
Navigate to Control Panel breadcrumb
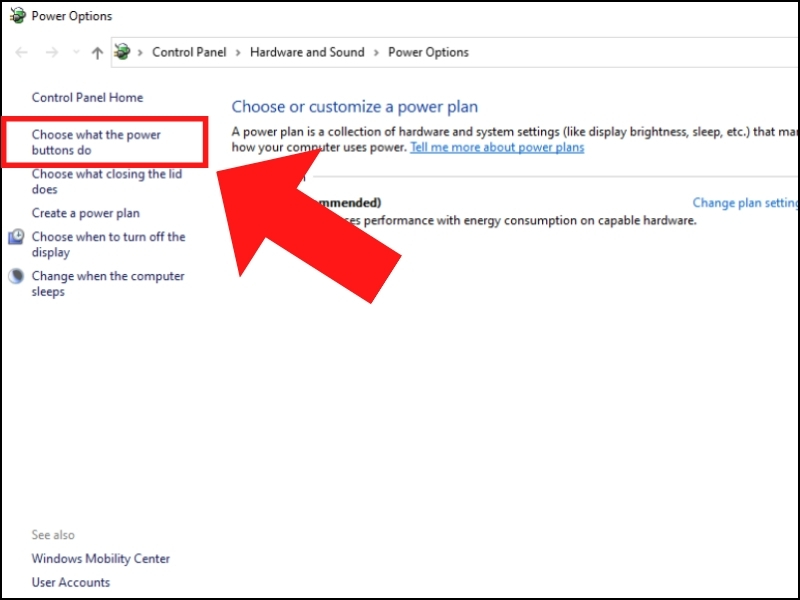pyautogui.click(x=189, y=52)
